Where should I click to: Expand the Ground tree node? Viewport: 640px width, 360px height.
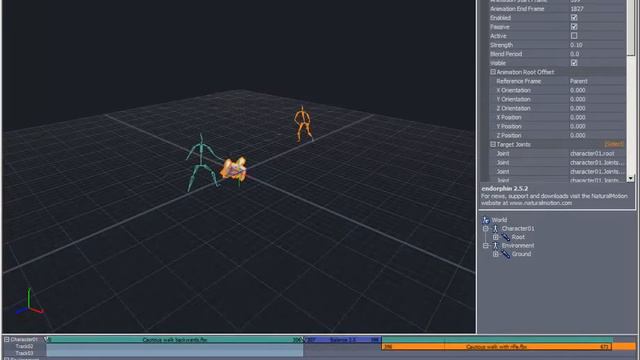point(496,254)
